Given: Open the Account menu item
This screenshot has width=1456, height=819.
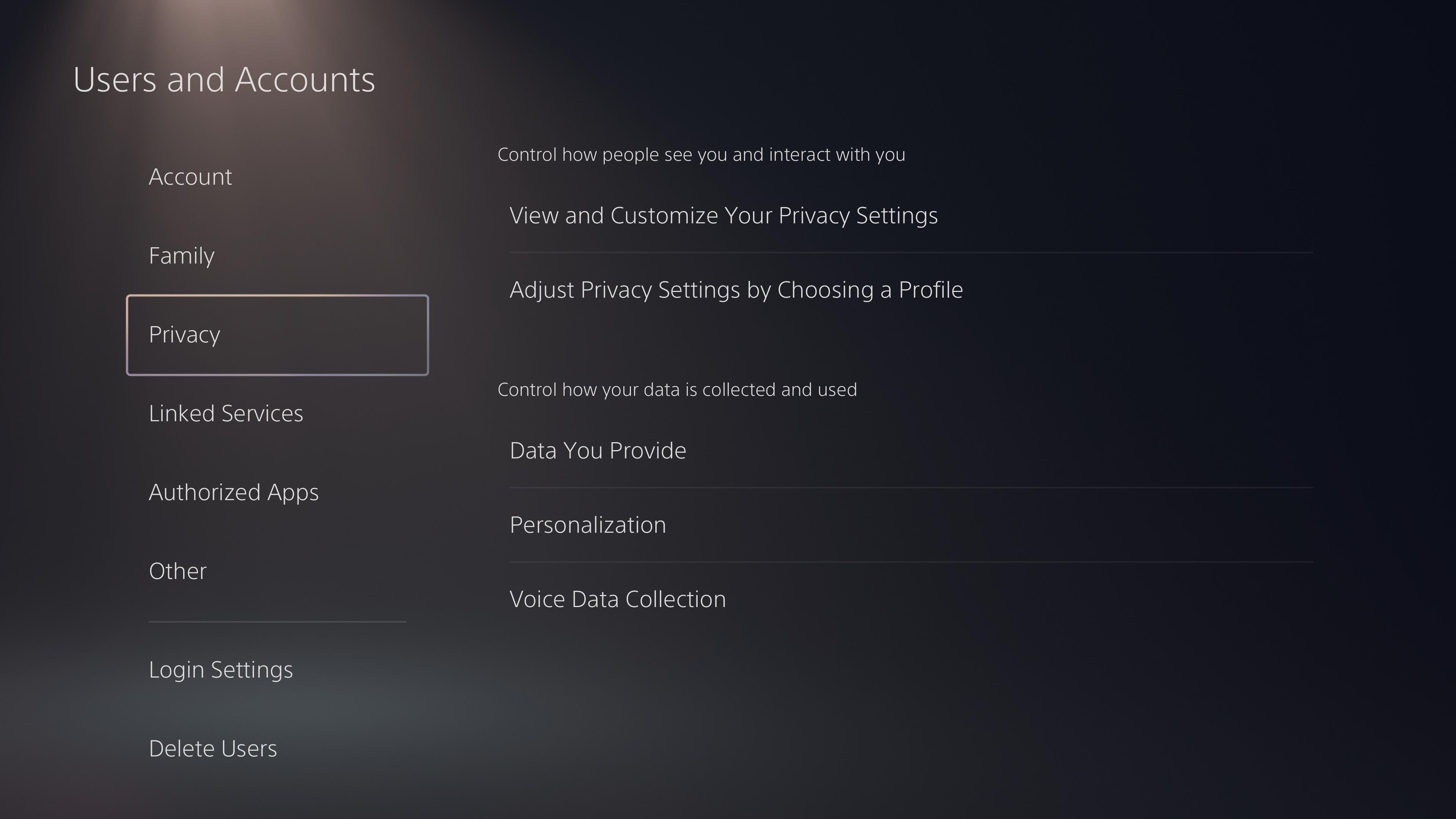Looking at the screenshot, I should pyautogui.click(x=190, y=177).
